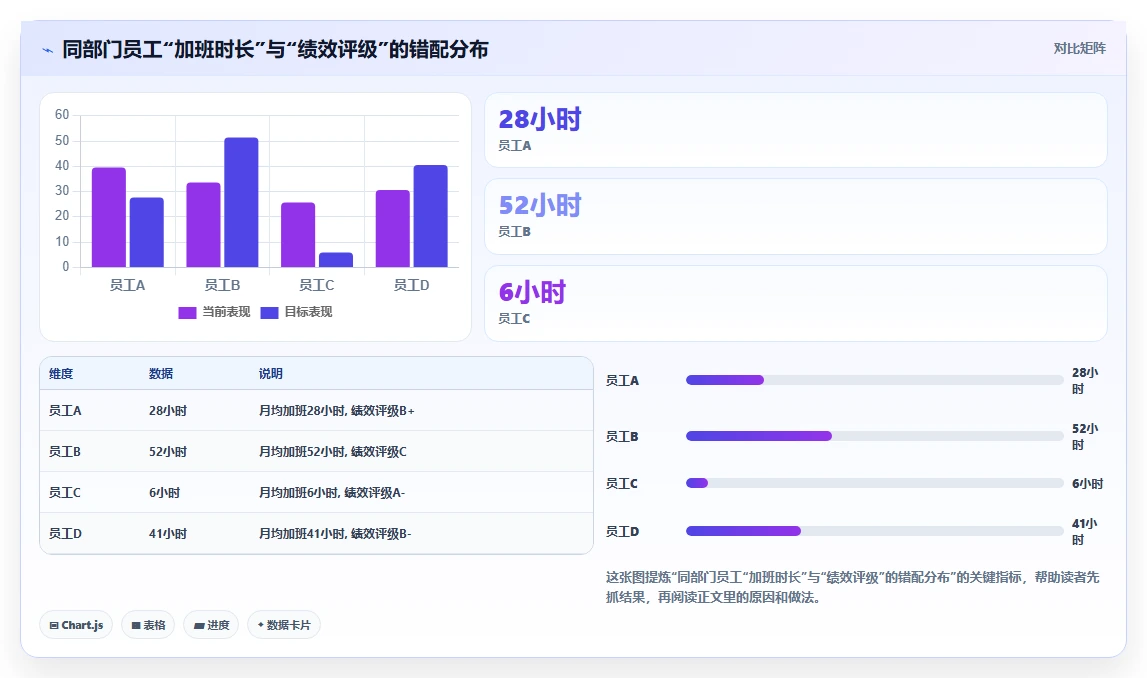This screenshot has height=678, width=1147.
Task: Click the purple 当前表现 bar for 员工A
Action: click(109, 218)
